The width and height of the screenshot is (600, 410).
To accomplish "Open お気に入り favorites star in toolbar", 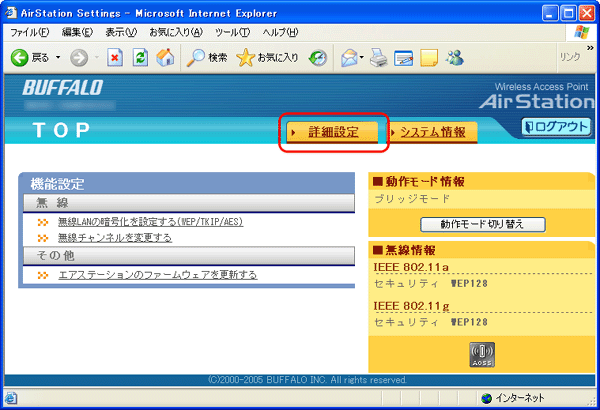I will coord(267,58).
